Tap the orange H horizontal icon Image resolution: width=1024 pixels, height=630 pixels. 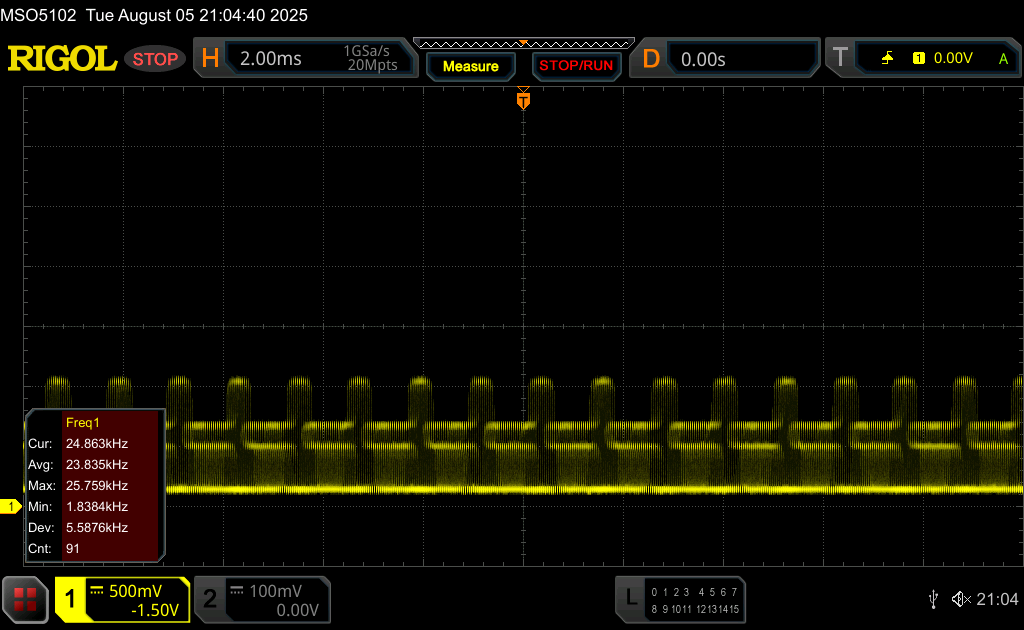tap(210, 59)
